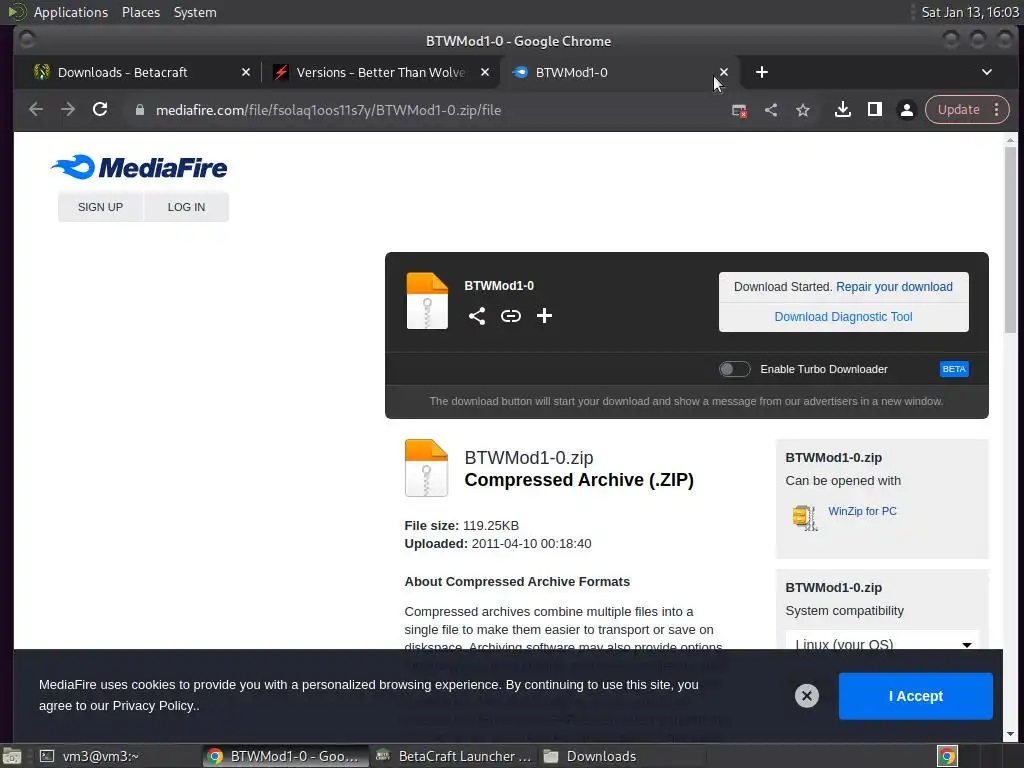Open Download Diagnostic Tool link
Image resolution: width=1024 pixels, height=768 pixels.
tap(843, 317)
